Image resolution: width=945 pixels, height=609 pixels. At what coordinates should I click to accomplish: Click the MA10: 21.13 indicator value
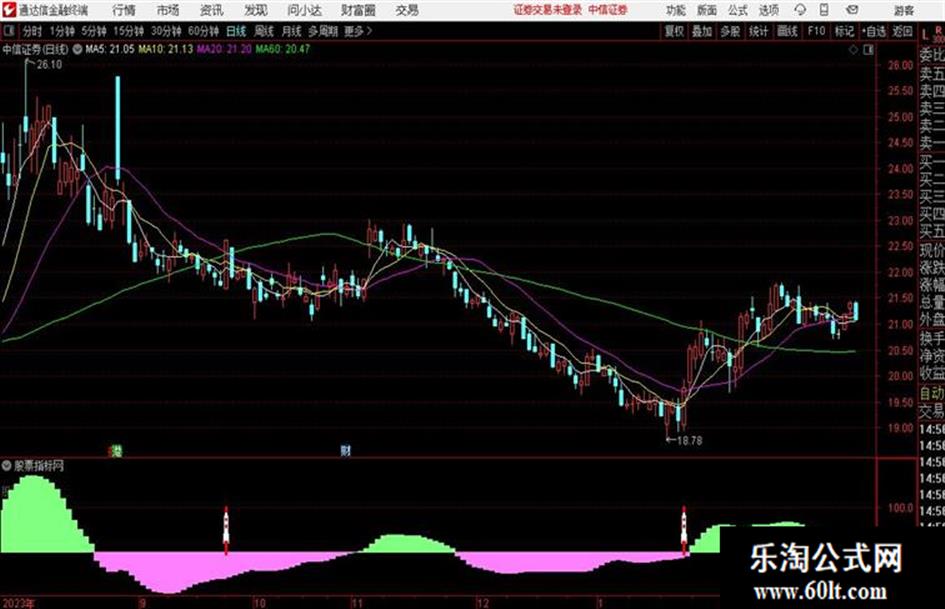[x=166, y=49]
